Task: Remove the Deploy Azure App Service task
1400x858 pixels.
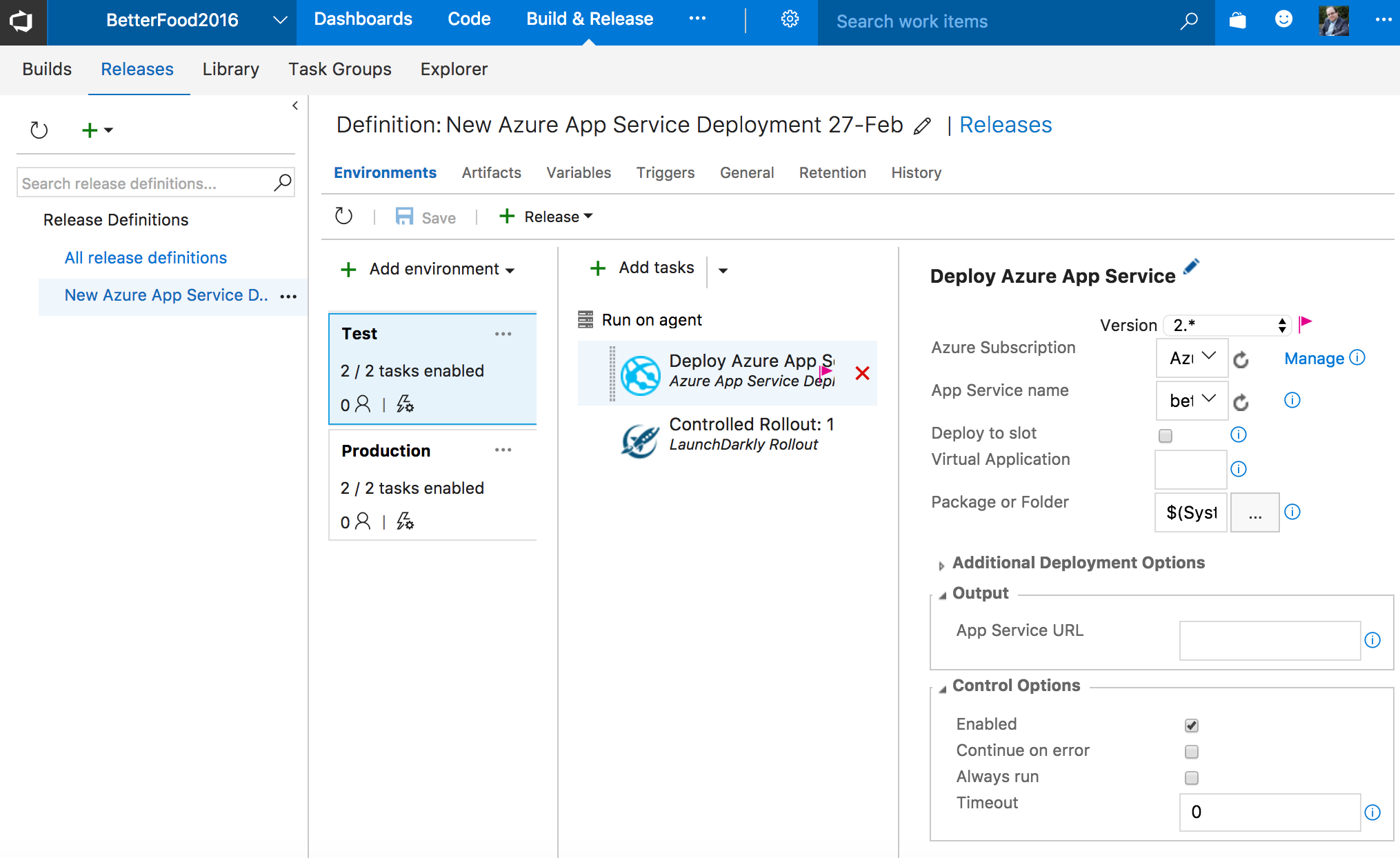Action: (x=862, y=373)
